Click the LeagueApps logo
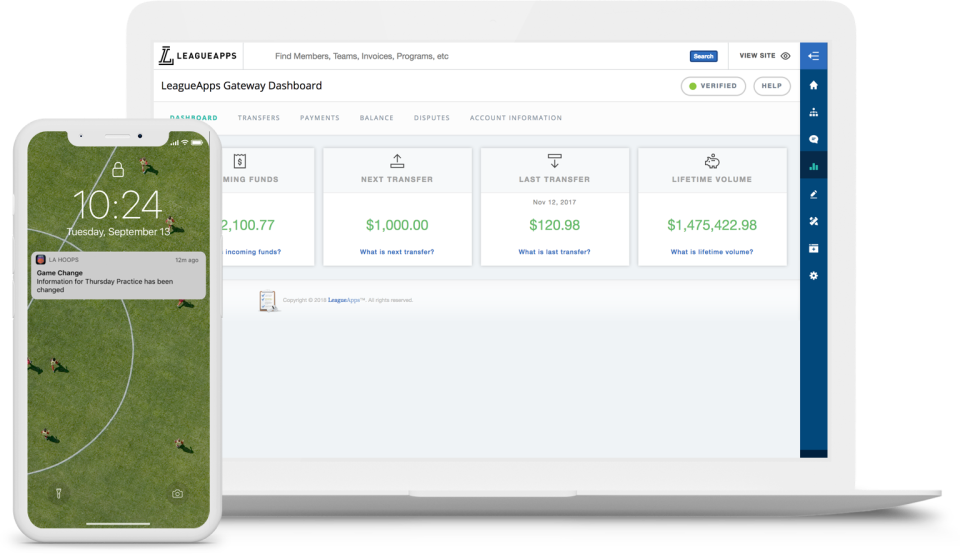Image resolution: width=960 pixels, height=554 pixels. click(198, 56)
